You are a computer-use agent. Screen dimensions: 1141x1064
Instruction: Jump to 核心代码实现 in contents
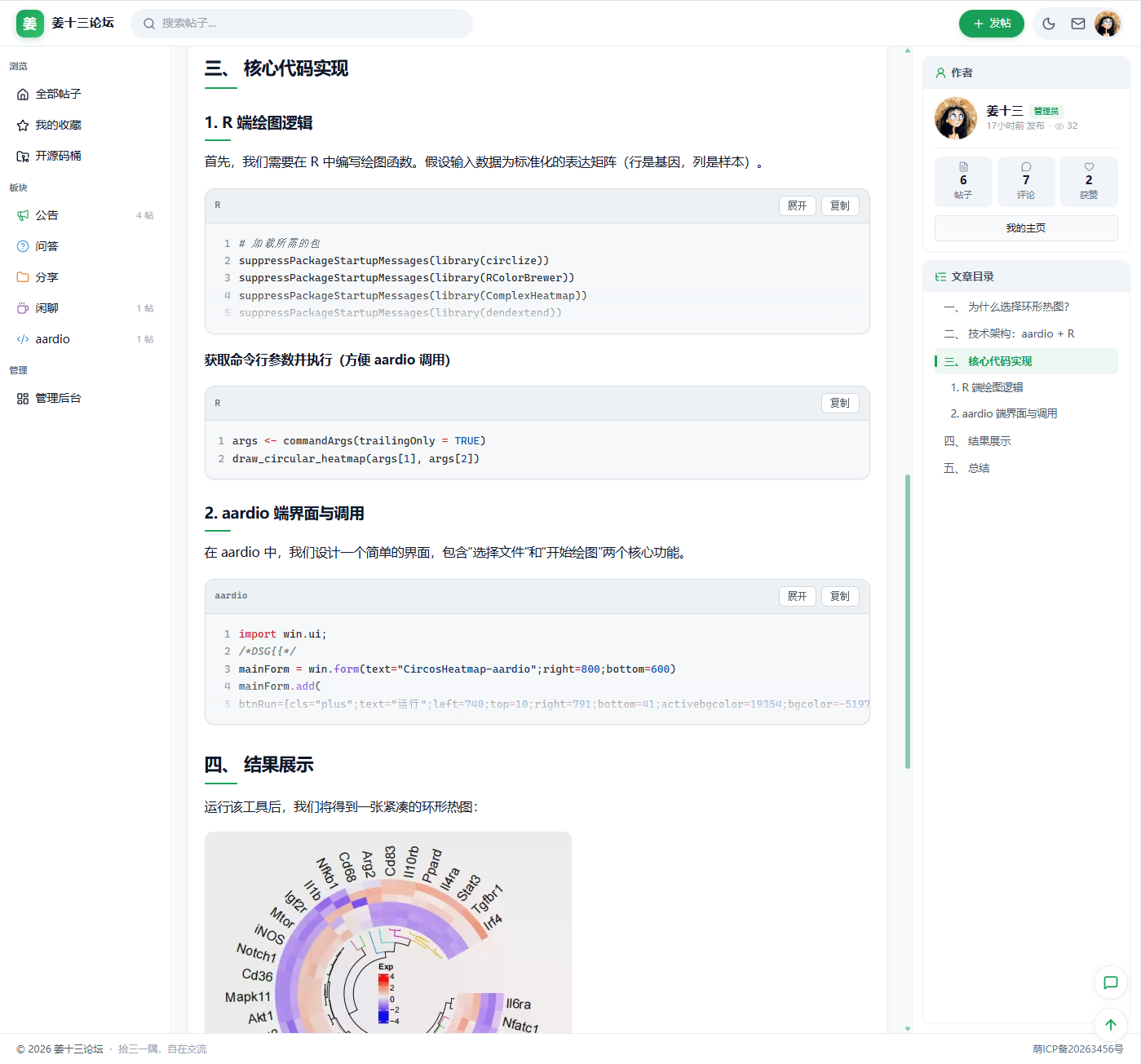pyautogui.click(x=1026, y=361)
